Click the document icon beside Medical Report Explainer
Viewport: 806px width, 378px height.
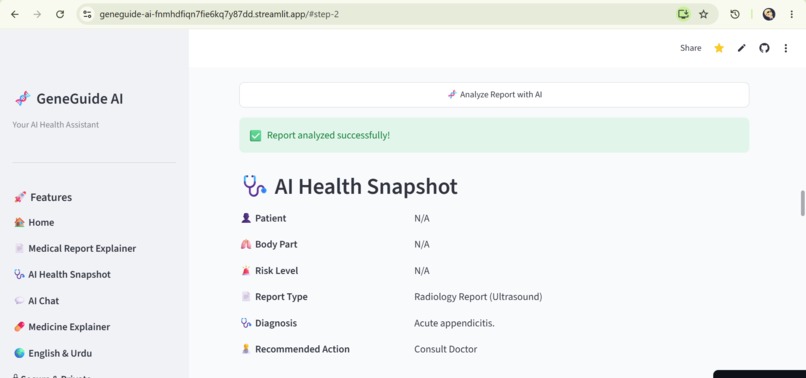click(x=20, y=248)
